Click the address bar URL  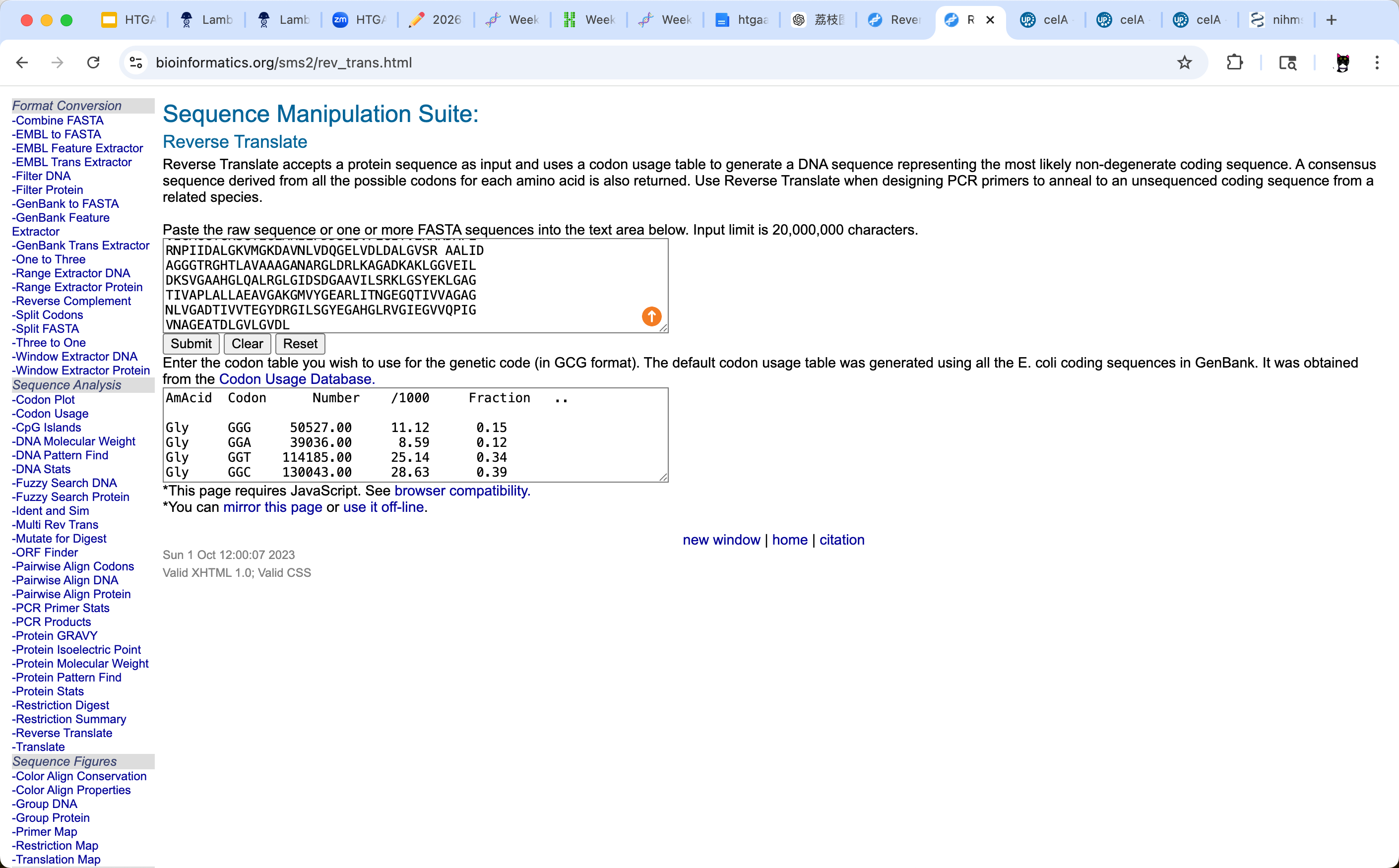click(284, 62)
